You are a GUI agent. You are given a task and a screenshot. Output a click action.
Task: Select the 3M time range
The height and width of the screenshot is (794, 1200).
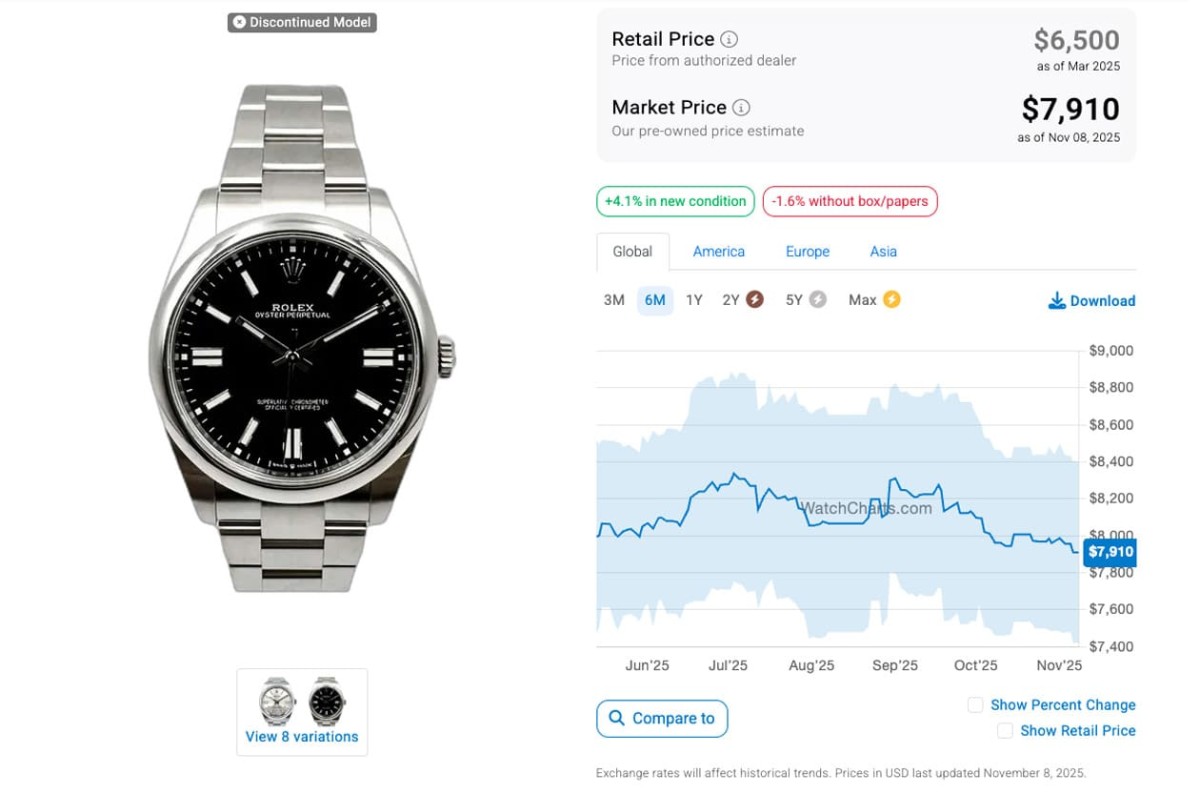tap(614, 300)
